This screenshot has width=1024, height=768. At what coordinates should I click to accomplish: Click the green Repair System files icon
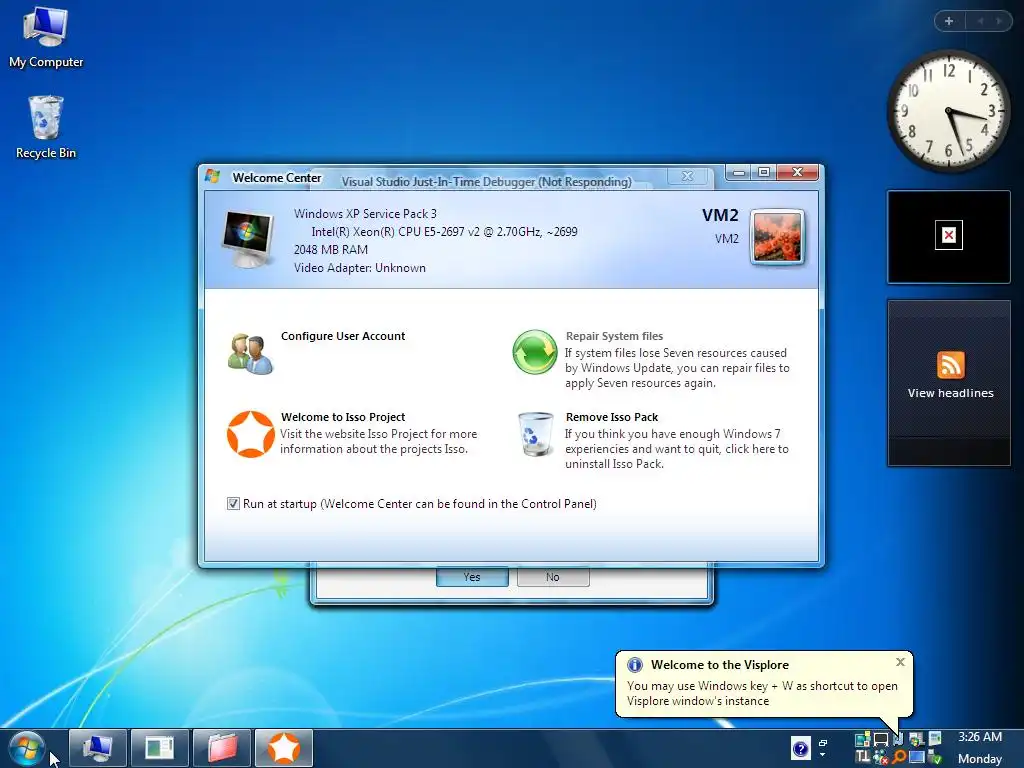pos(534,352)
